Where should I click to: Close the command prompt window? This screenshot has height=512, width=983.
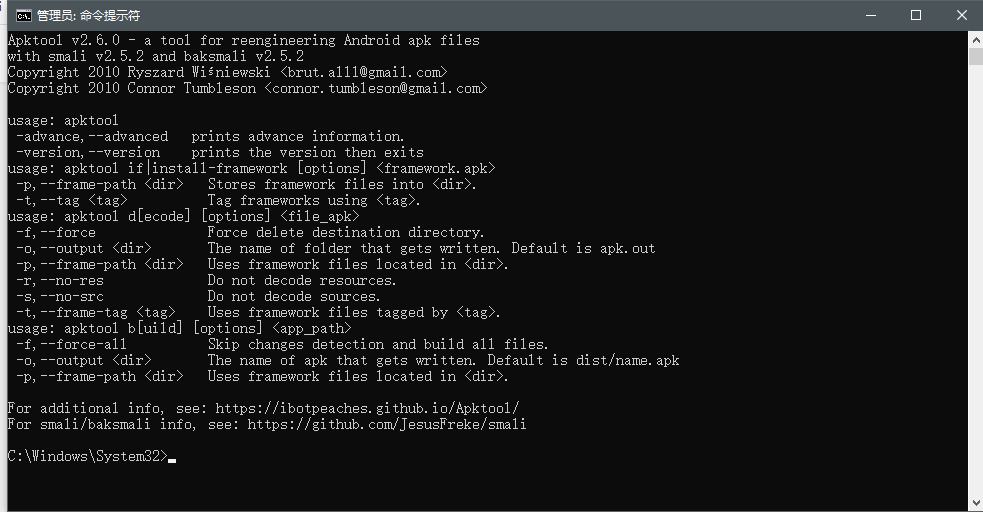(x=961, y=15)
